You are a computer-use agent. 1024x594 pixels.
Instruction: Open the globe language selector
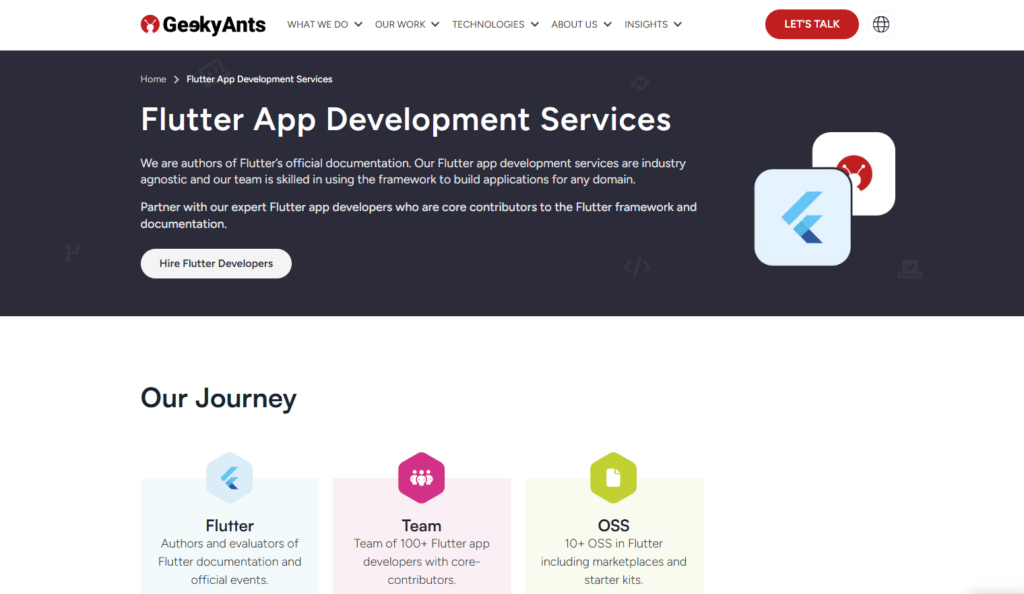click(881, 24)
